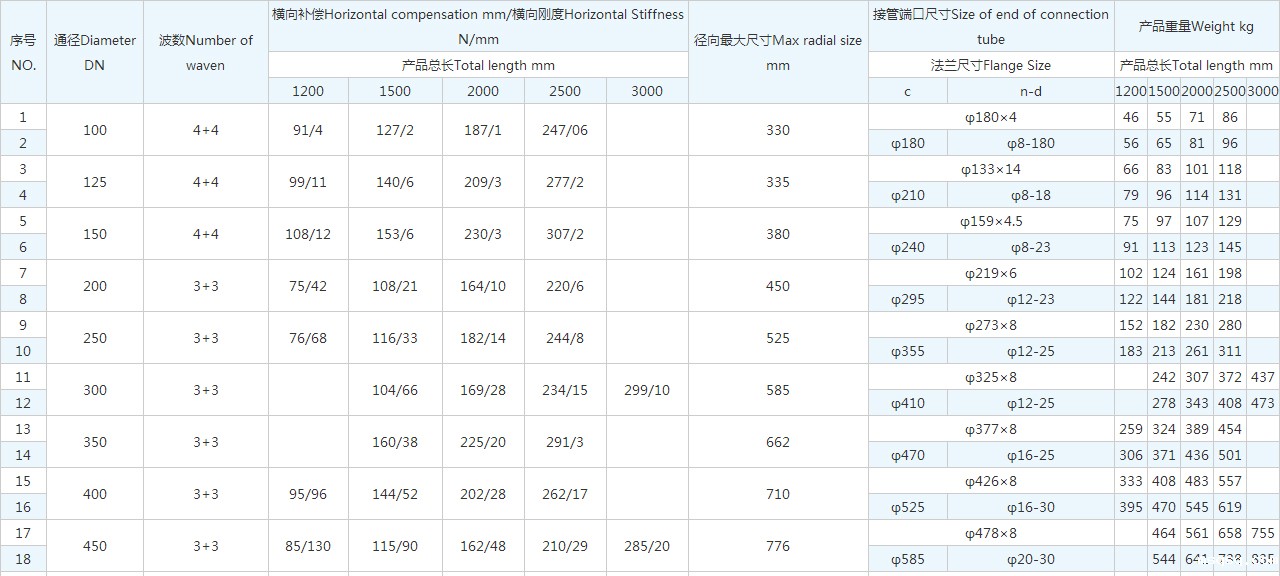Click the φ8-180 flange cell
The height and width of the screenshot is (576, 1280).
(x=1030, y=143)
